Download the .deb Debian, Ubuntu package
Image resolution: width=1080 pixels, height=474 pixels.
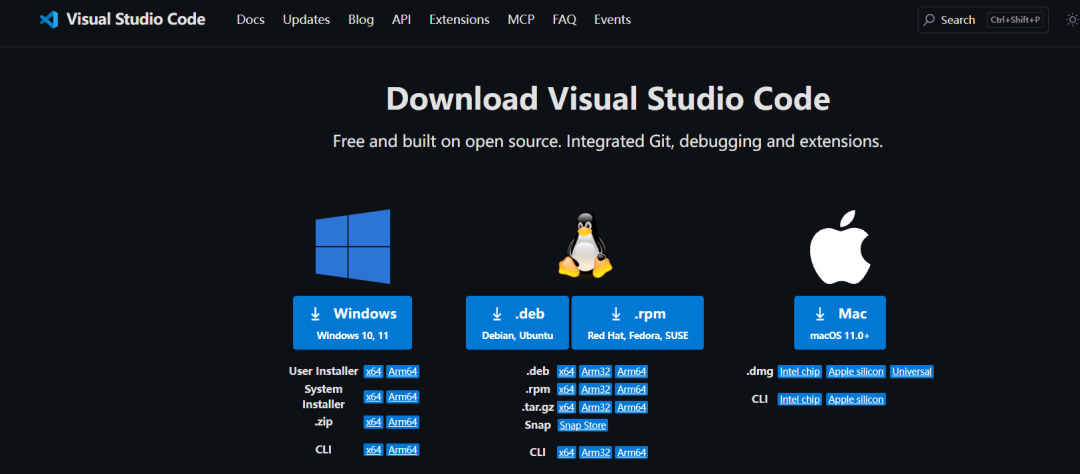pos(517,322)
